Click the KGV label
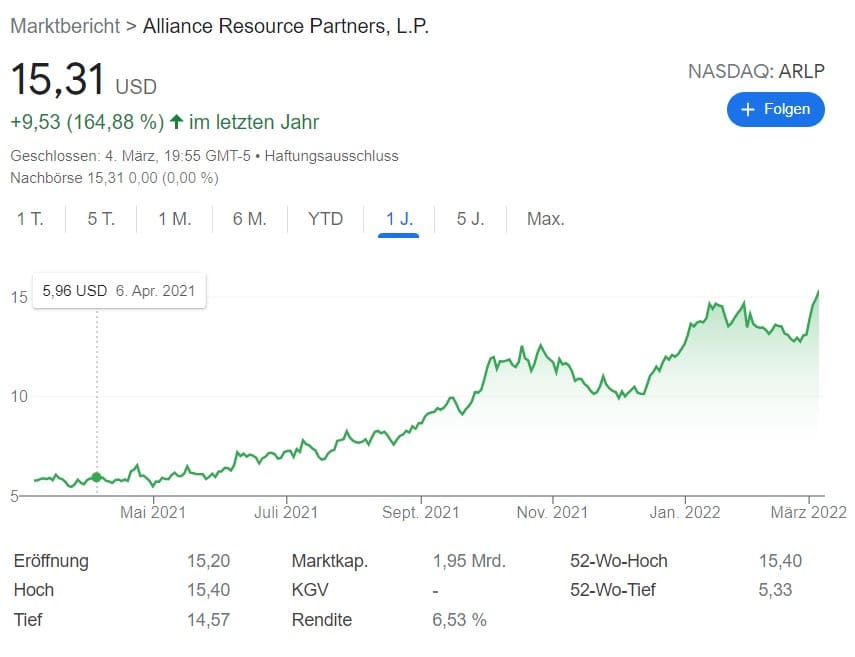855x657 pixels. click(310, 590)
